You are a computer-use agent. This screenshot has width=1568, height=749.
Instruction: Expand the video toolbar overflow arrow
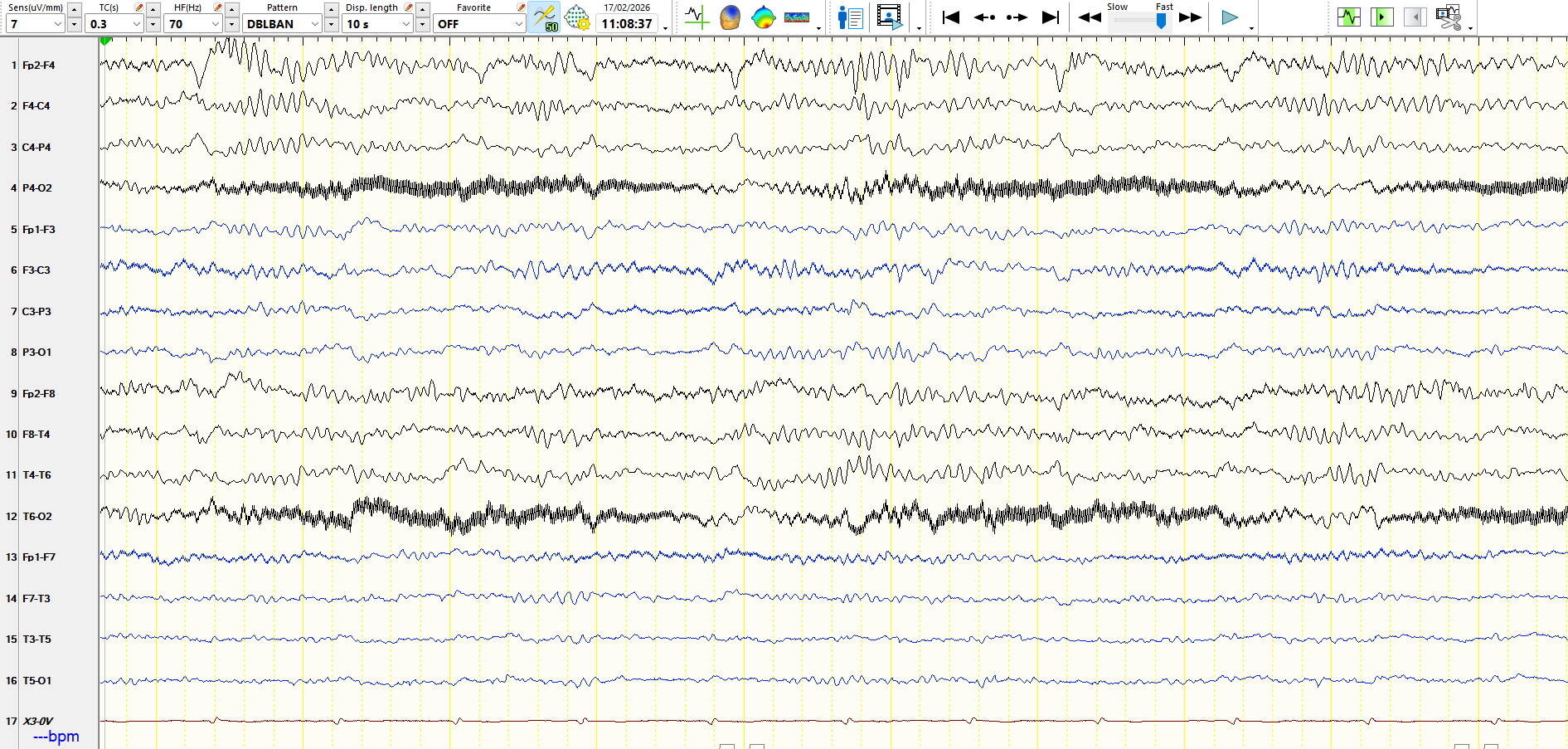tap(919, 28)
